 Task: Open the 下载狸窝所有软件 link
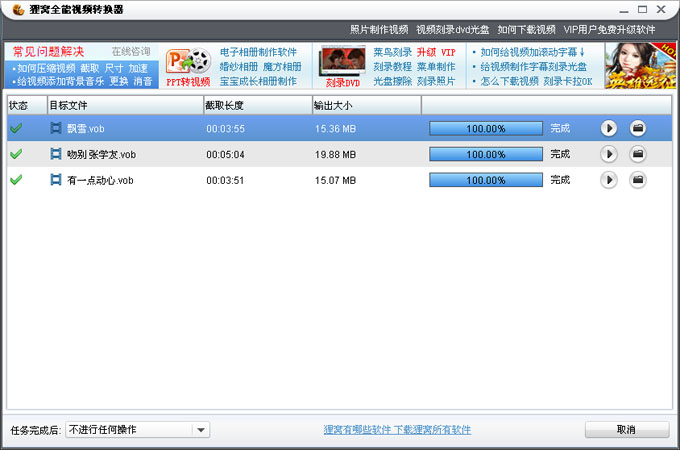tap(432, 430)
